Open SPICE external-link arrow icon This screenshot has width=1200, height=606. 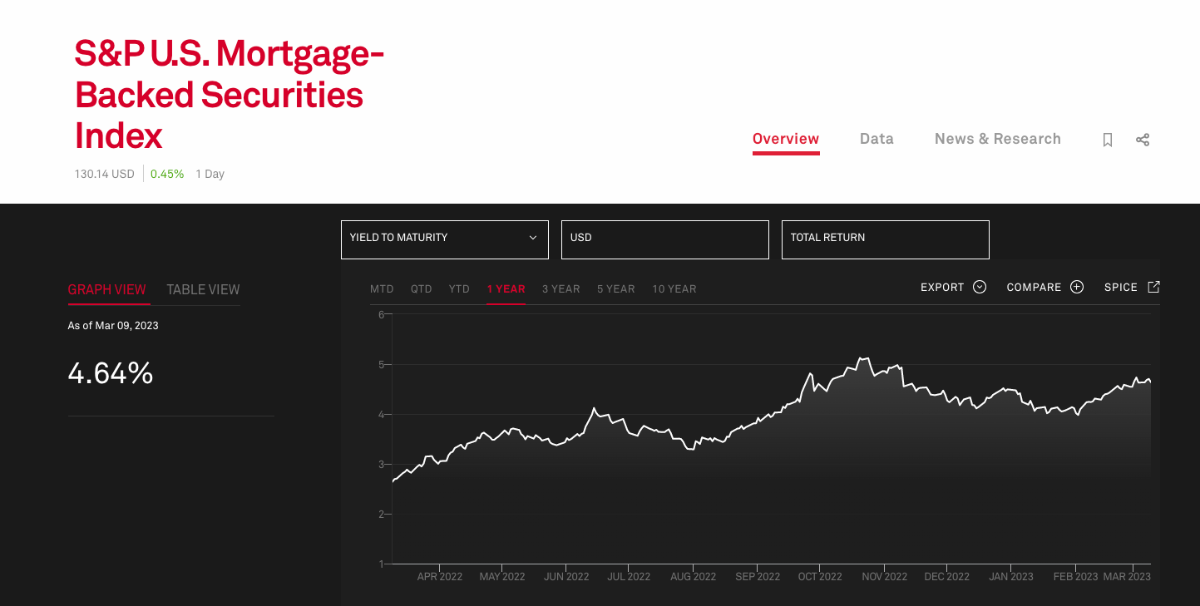1153,287
